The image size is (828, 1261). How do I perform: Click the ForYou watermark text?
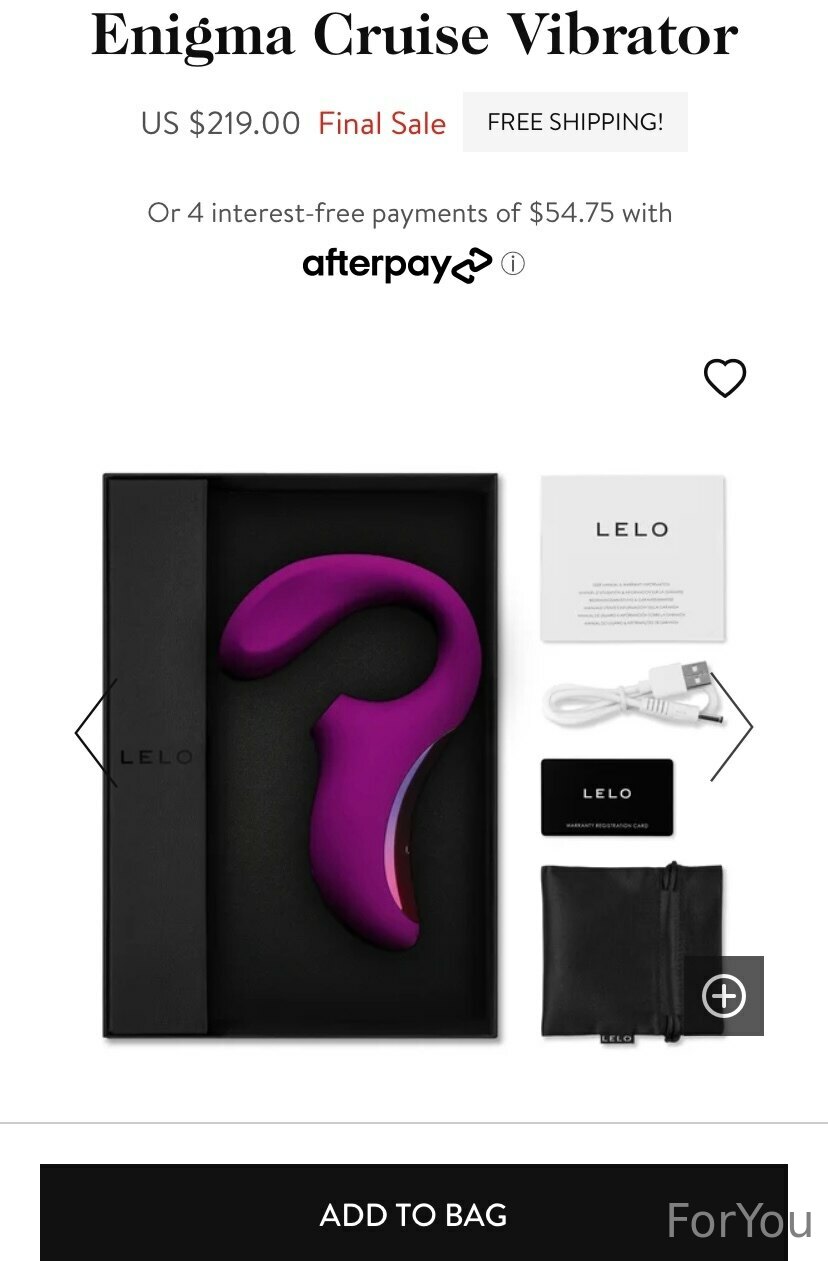[739, 1221]
